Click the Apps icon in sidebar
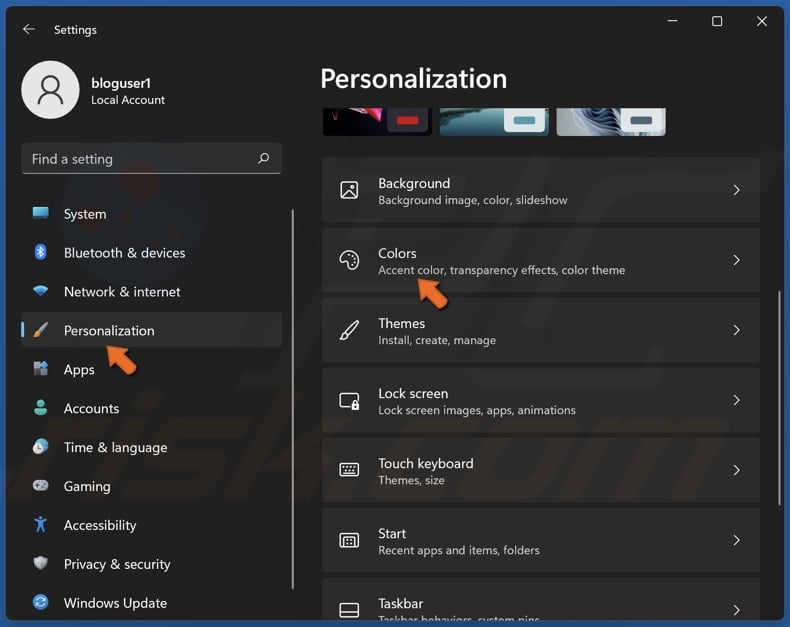This screenshot has height=627, width=790. tap(40, 369)
